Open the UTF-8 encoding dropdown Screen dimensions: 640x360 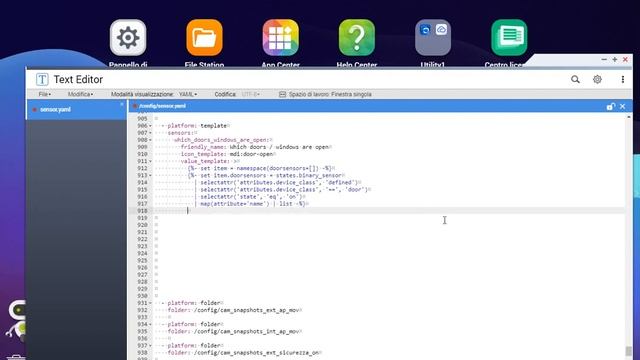pos(251,94)
